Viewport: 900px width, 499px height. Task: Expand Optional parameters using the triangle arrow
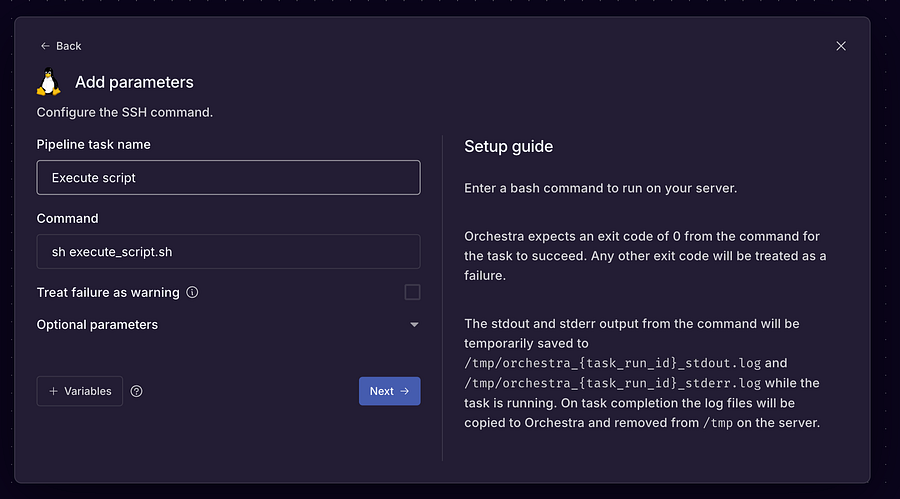(x=414, y=324)
